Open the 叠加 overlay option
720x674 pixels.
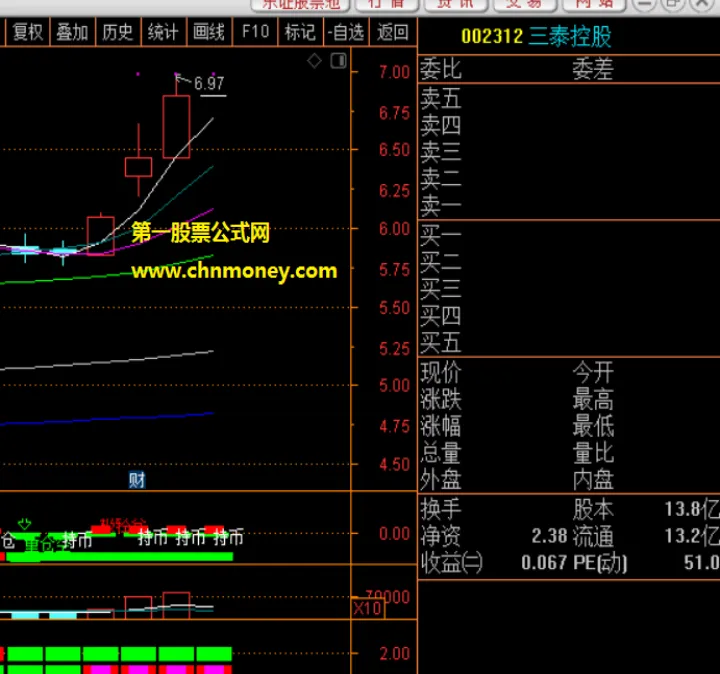[72, 32]
